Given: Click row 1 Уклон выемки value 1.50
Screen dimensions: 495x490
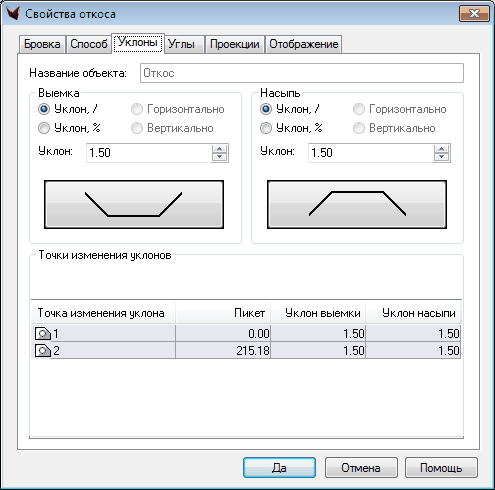Looking at the screenshot, I should point(318,333).
